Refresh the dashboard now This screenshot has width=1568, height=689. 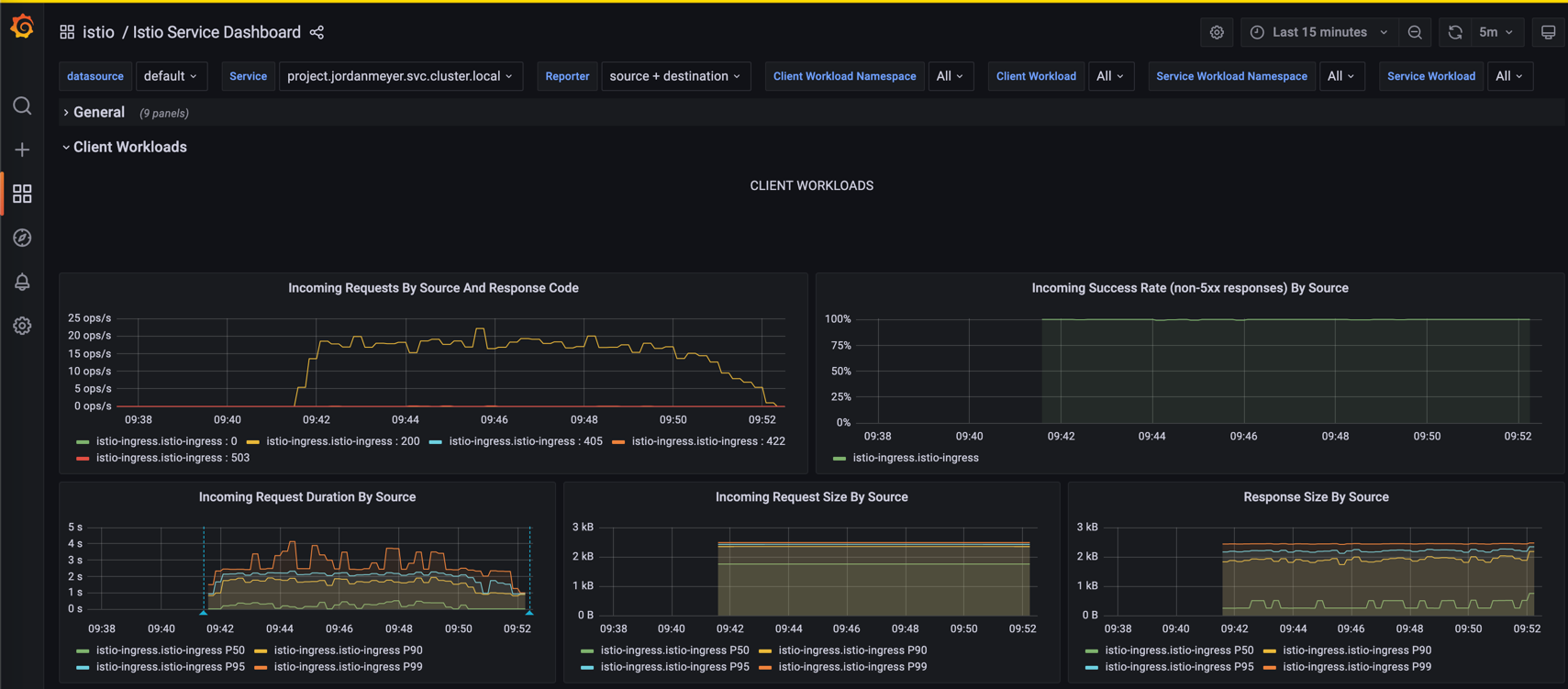tap(1455, 32)
